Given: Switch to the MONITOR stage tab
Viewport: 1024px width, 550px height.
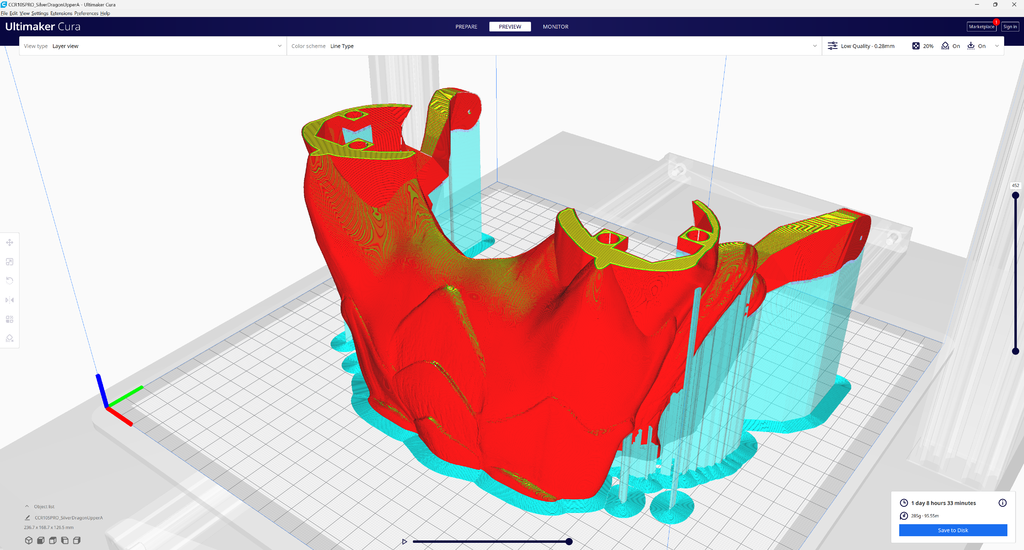Looking at the screenshot, I should 556,27.
